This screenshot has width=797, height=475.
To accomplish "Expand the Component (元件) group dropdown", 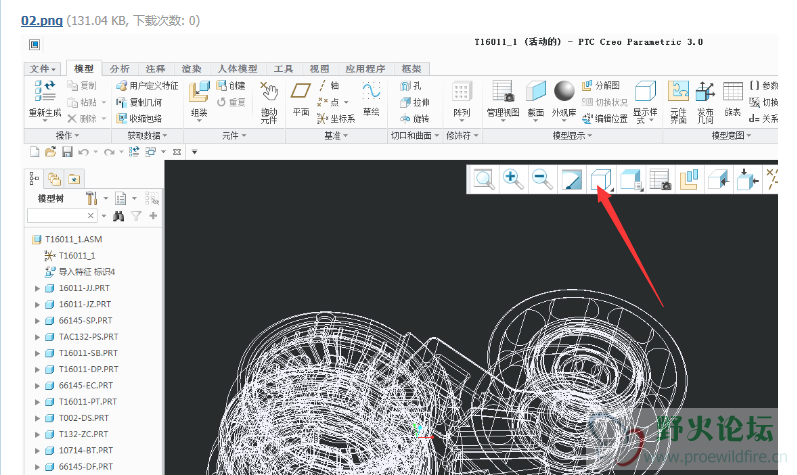I will point(234,136).
